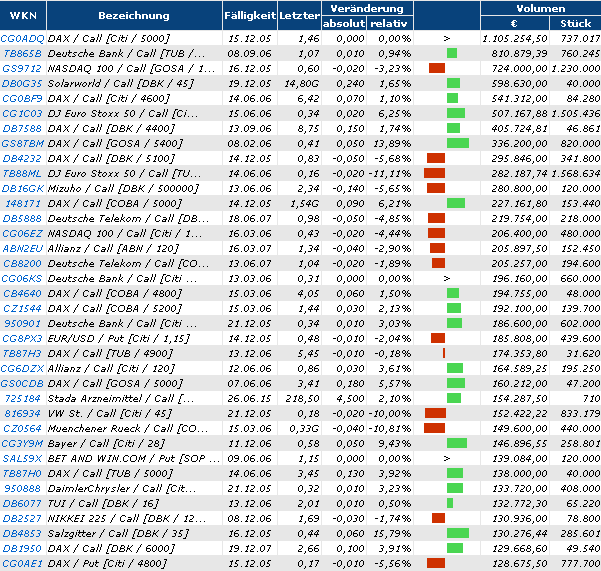This screenshot has height=571, width=601.
Task: Open the CB8200 WKN link
Action: [x=22, y=264]
